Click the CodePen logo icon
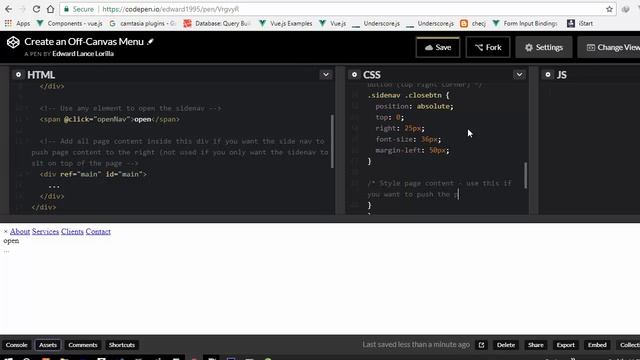The width and height of the screenshot is (640, 360). (13, 42)
